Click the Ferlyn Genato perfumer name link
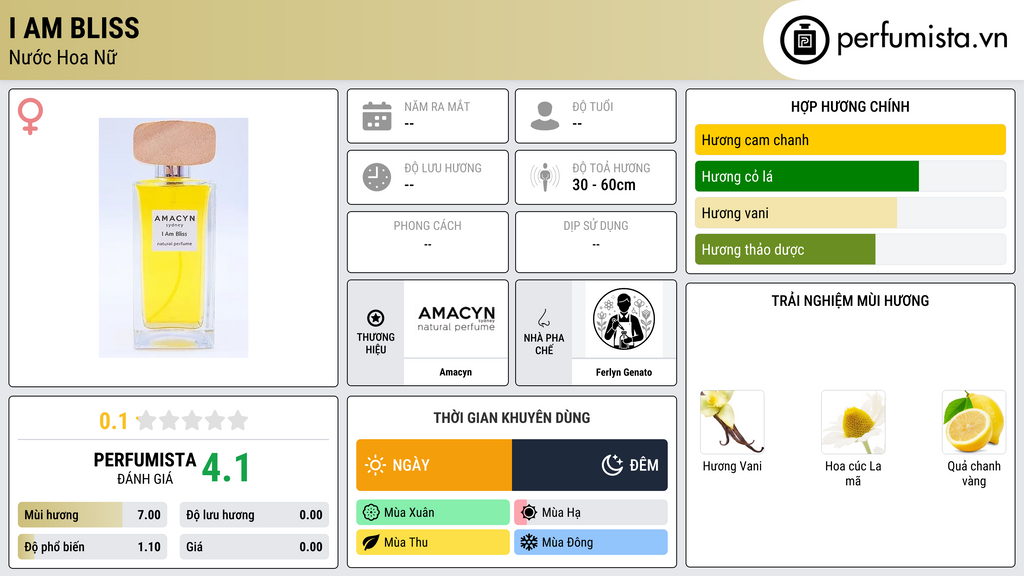1024x576 pixels. tap(624, 372)
